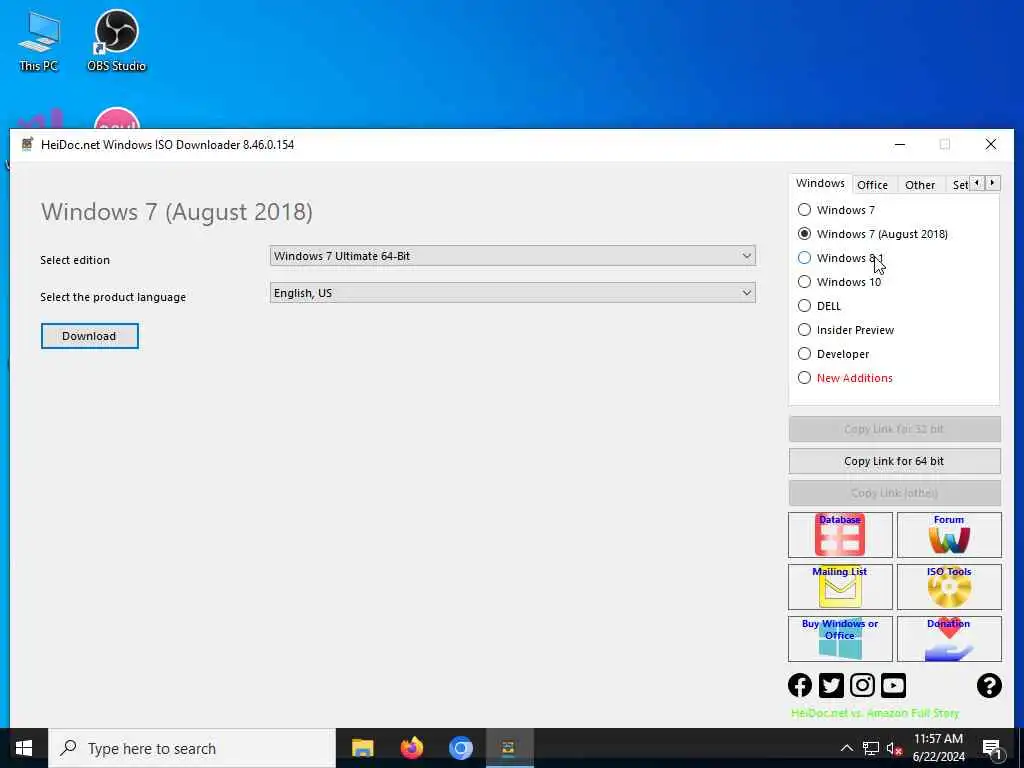Open OBS Studio desktop shortcut
The width and height of the screenshot is (1024, 768).
[x=116, y=41]
